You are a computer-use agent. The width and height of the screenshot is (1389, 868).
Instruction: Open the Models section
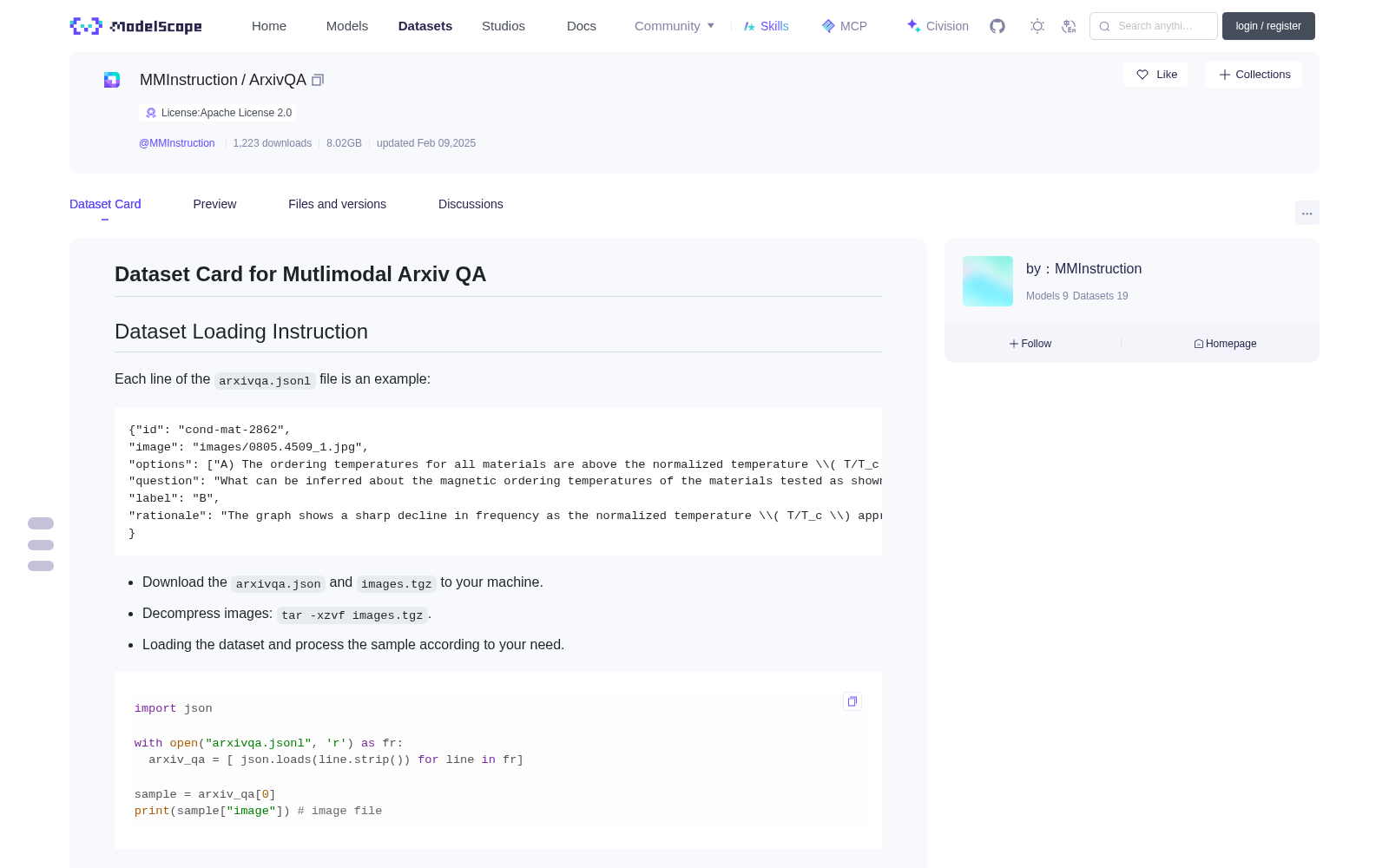[x=347, y=26]
